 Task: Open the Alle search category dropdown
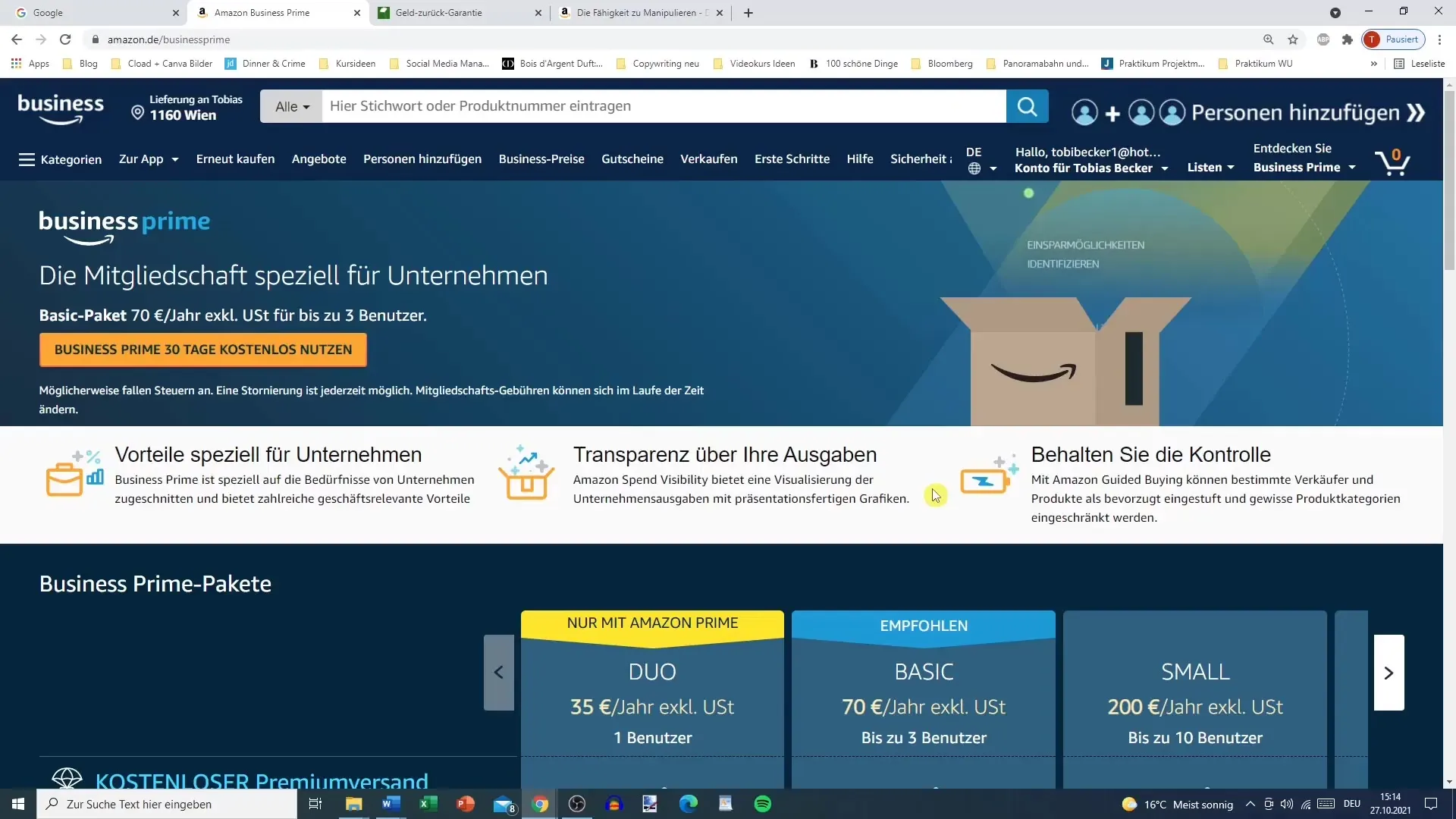tap(291, 106)
